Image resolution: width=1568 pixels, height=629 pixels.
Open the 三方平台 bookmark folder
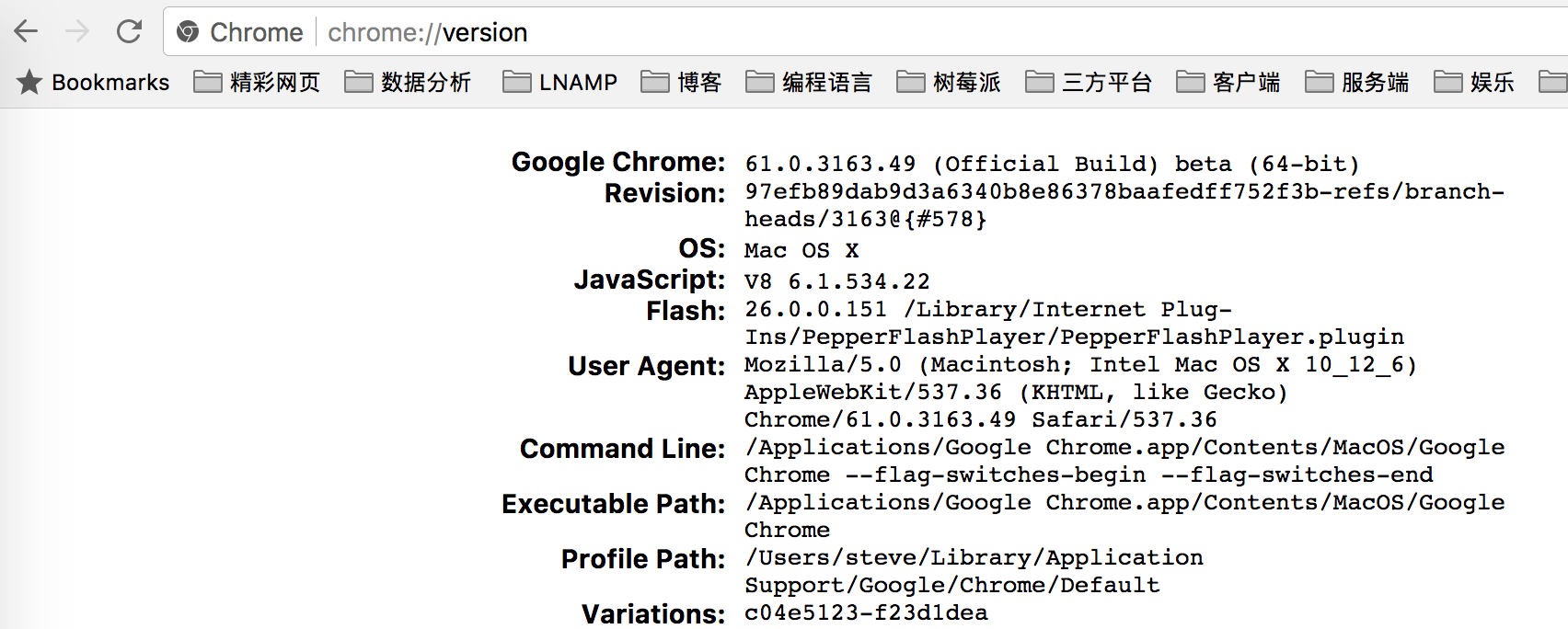click(x=1089, y=82)
